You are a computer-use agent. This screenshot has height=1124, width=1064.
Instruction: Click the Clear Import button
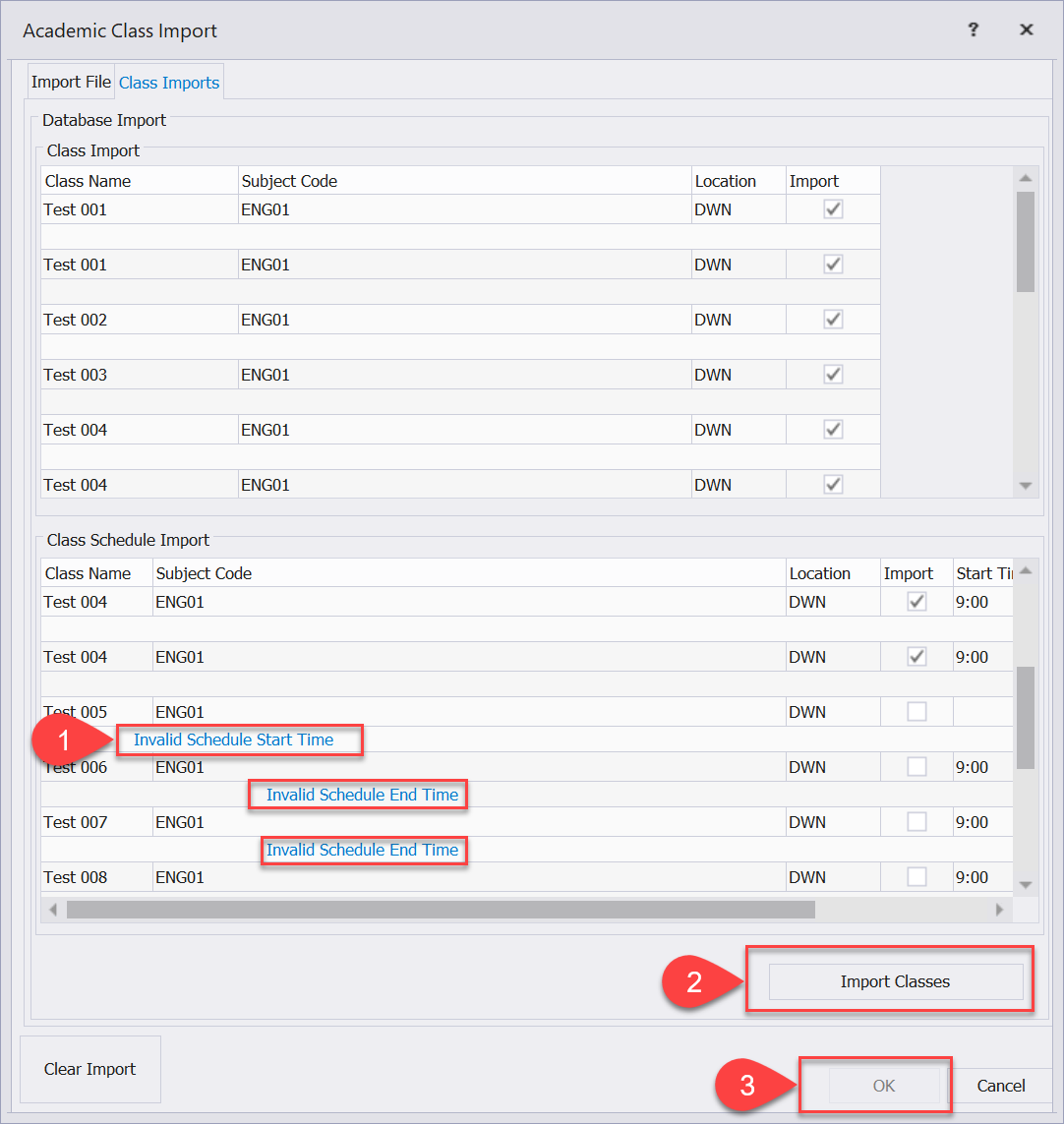coord(90,1069)
